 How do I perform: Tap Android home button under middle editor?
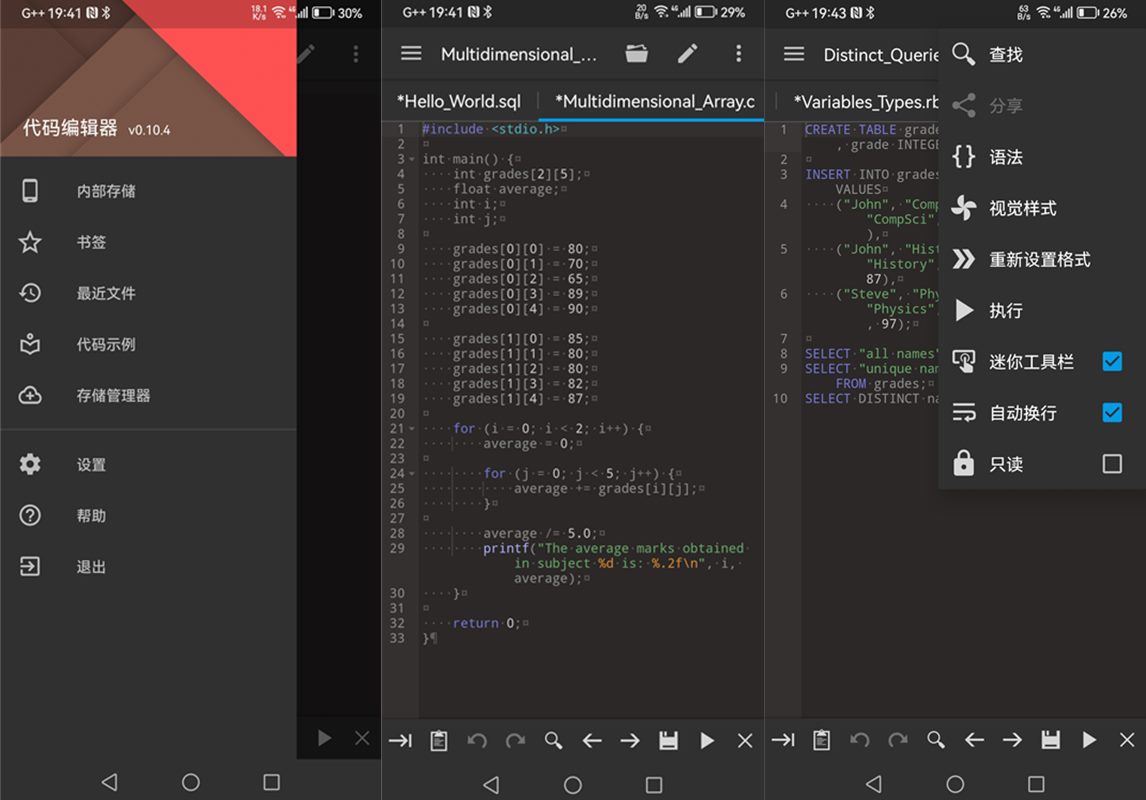tap(572, 784)
